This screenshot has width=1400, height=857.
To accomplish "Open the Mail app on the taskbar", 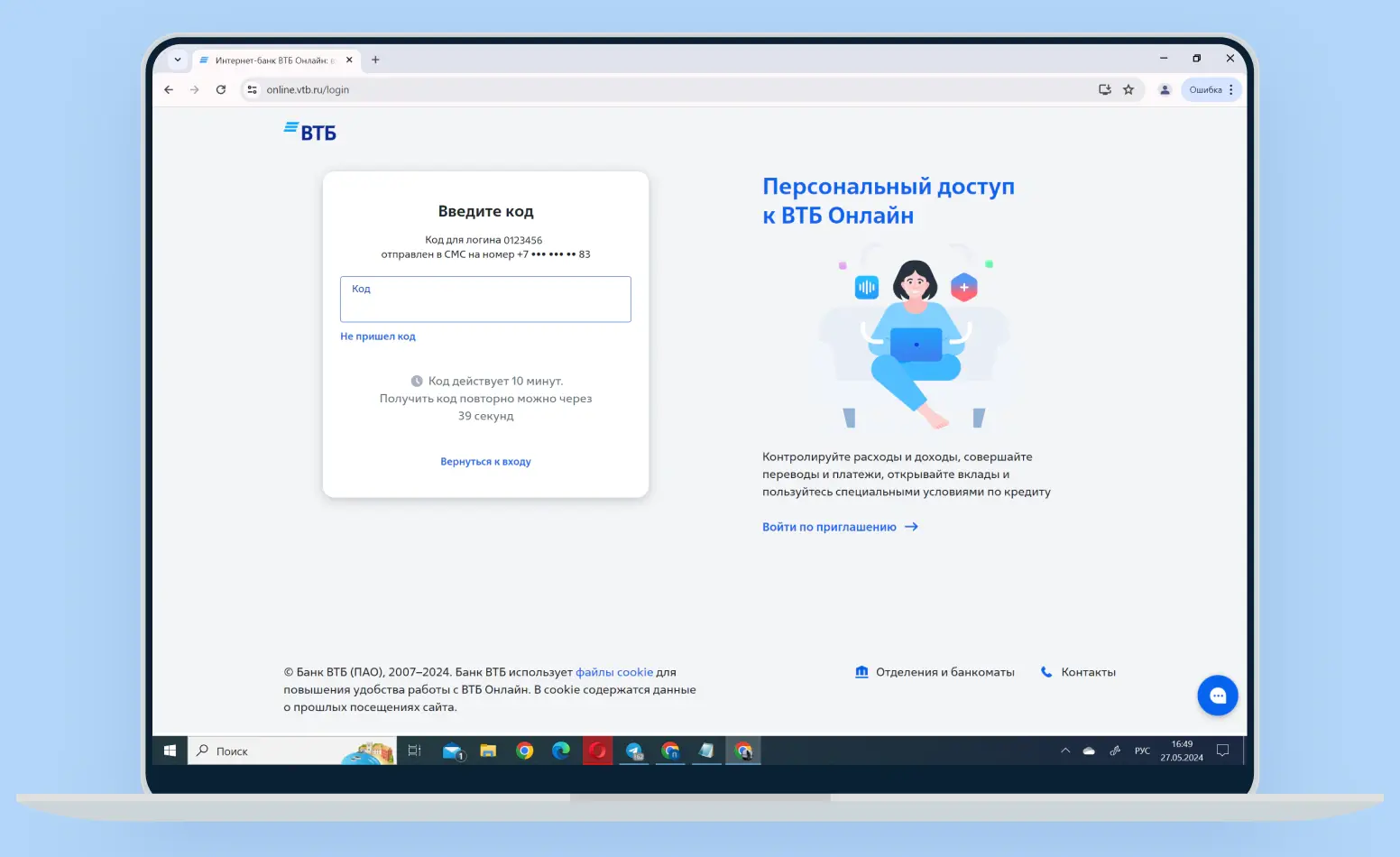I will 453,751.
